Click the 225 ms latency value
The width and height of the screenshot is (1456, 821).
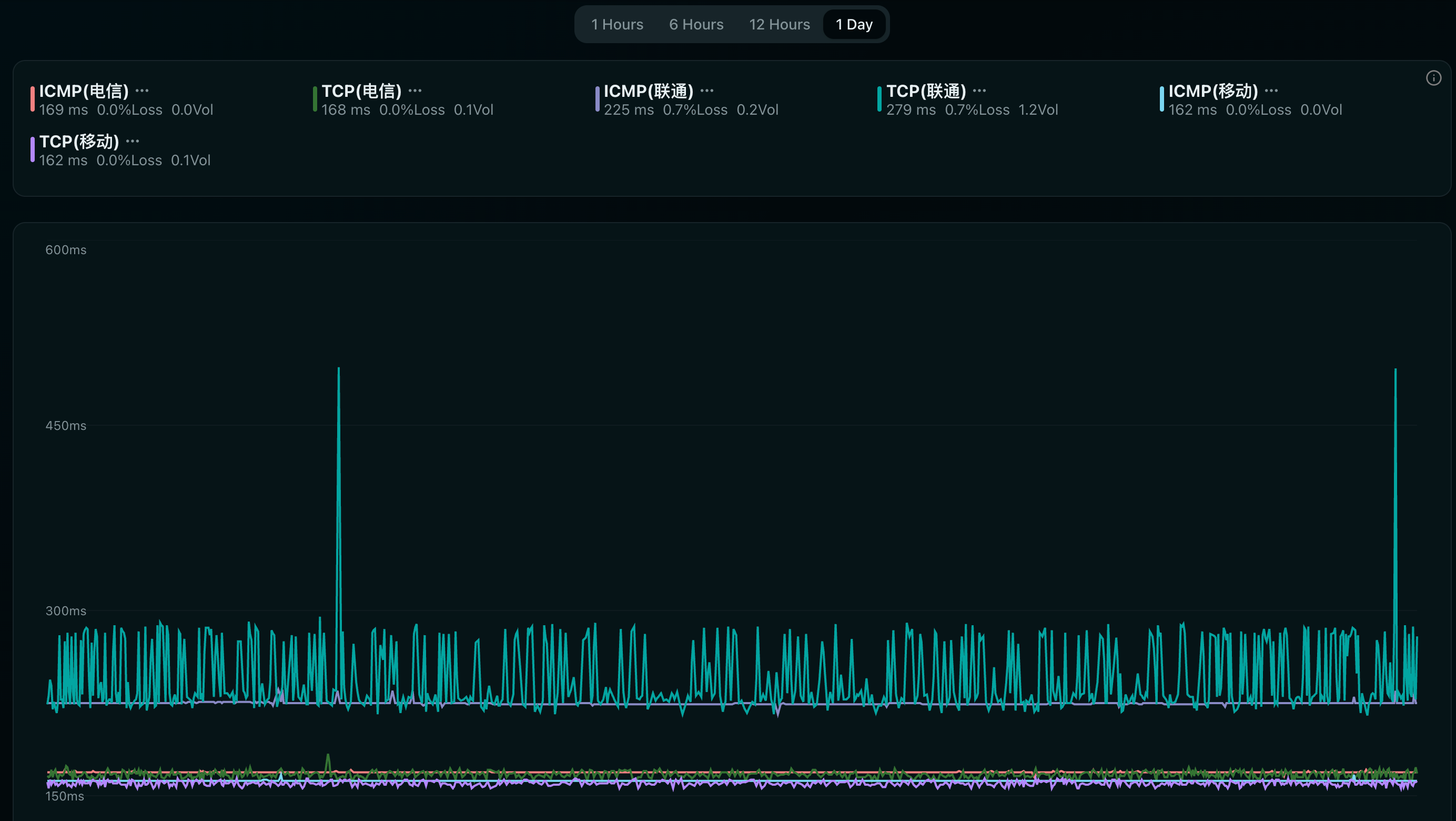[629, 109]
